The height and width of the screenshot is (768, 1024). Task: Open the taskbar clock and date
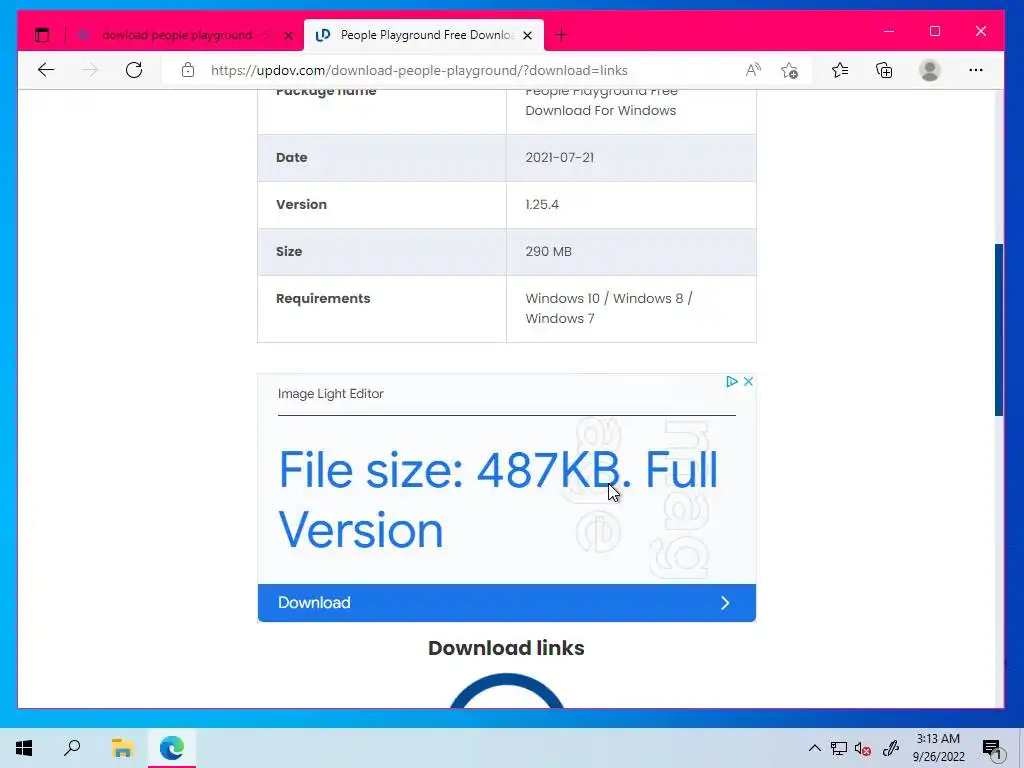coord(938,748)
